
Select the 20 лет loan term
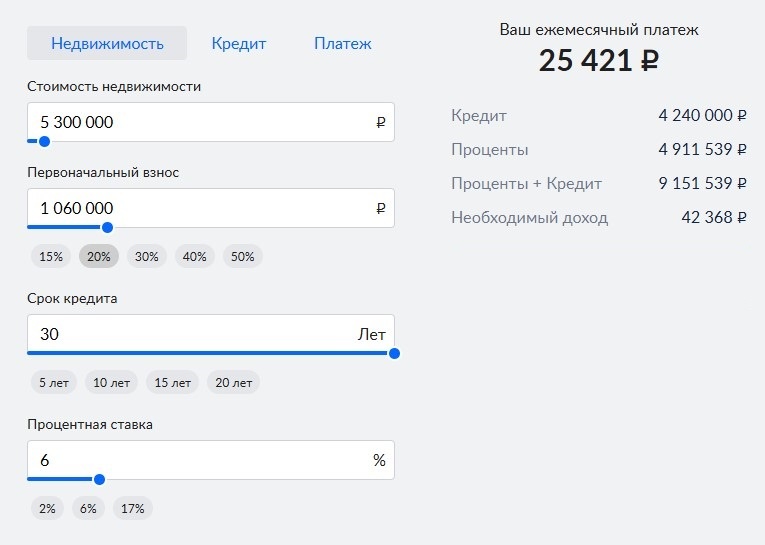pos(233,383)
